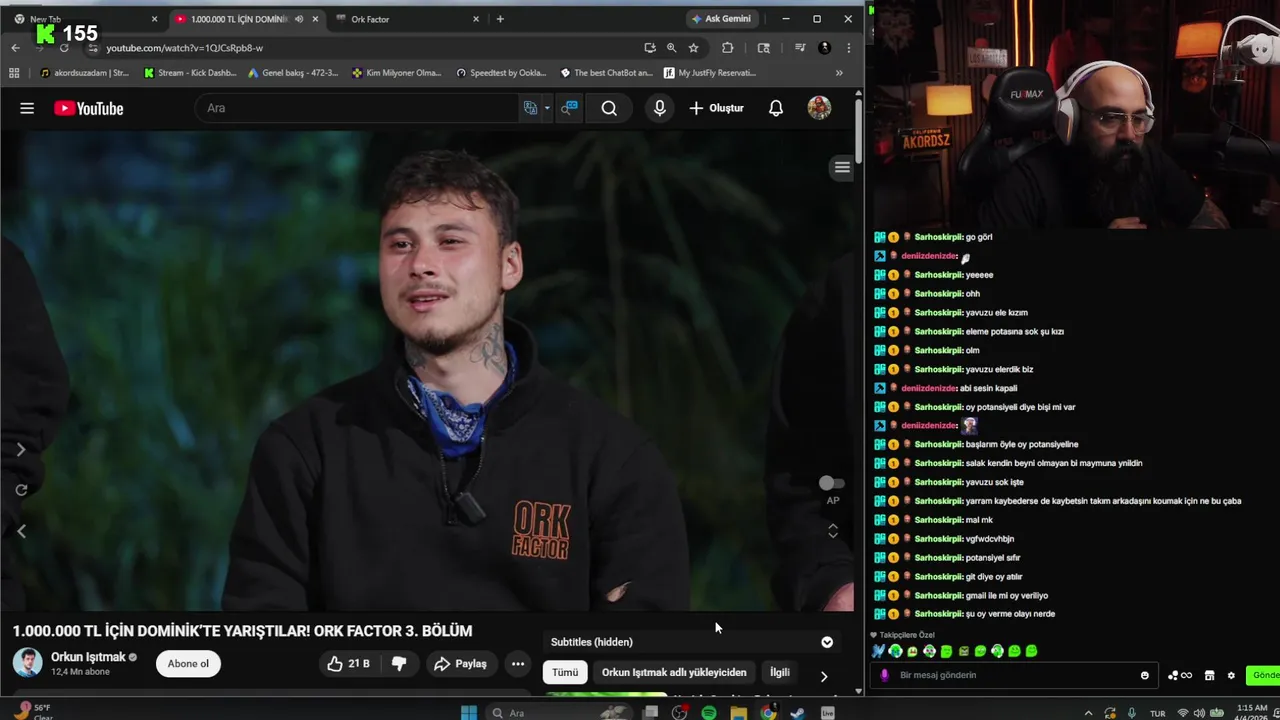
Task: Click the replay circular arrow on the video
Action: coord(21,489)
